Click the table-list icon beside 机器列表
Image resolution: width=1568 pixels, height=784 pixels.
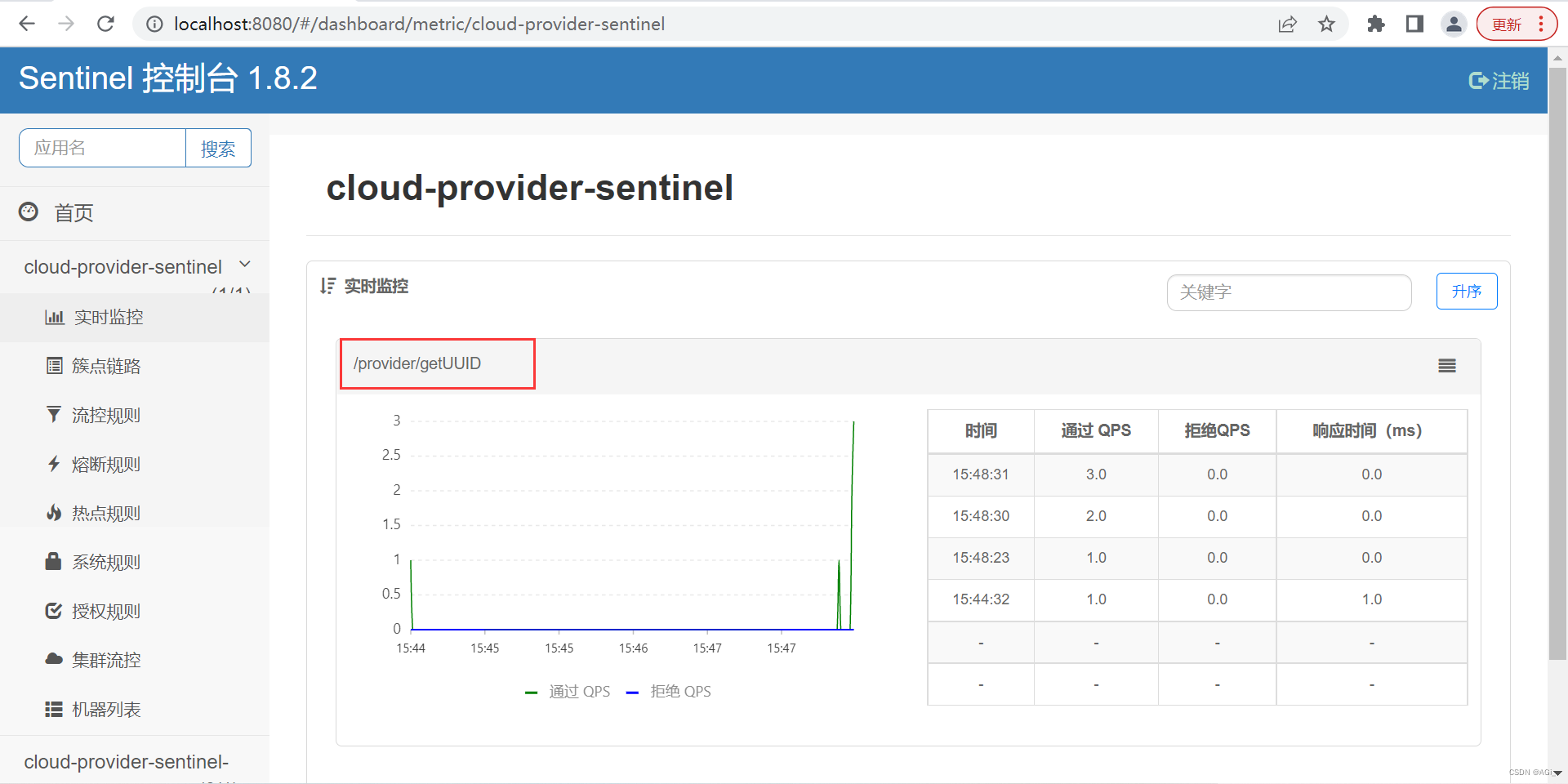tap(54, 709)
